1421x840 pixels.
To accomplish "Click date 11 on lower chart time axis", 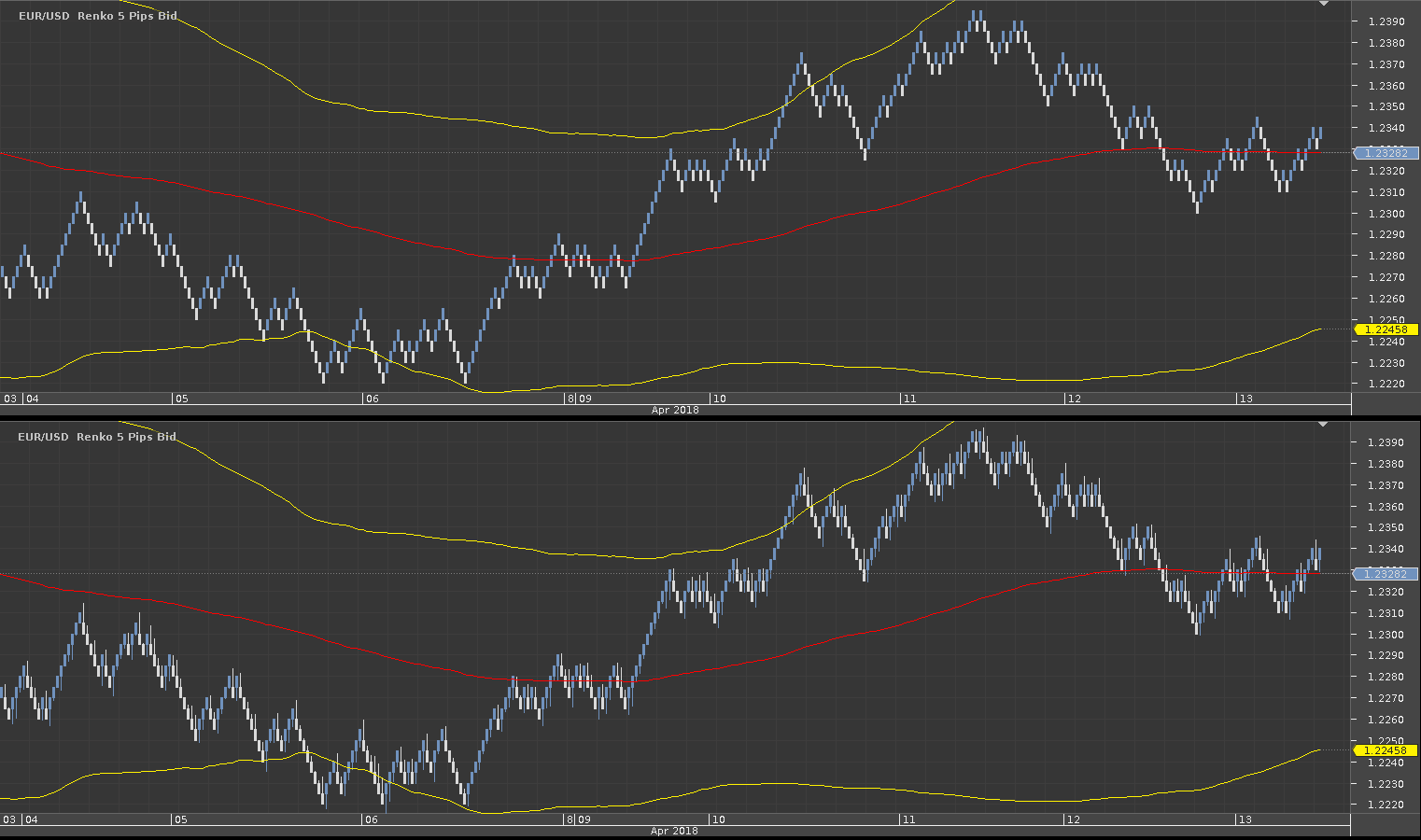I will point(909,819).
